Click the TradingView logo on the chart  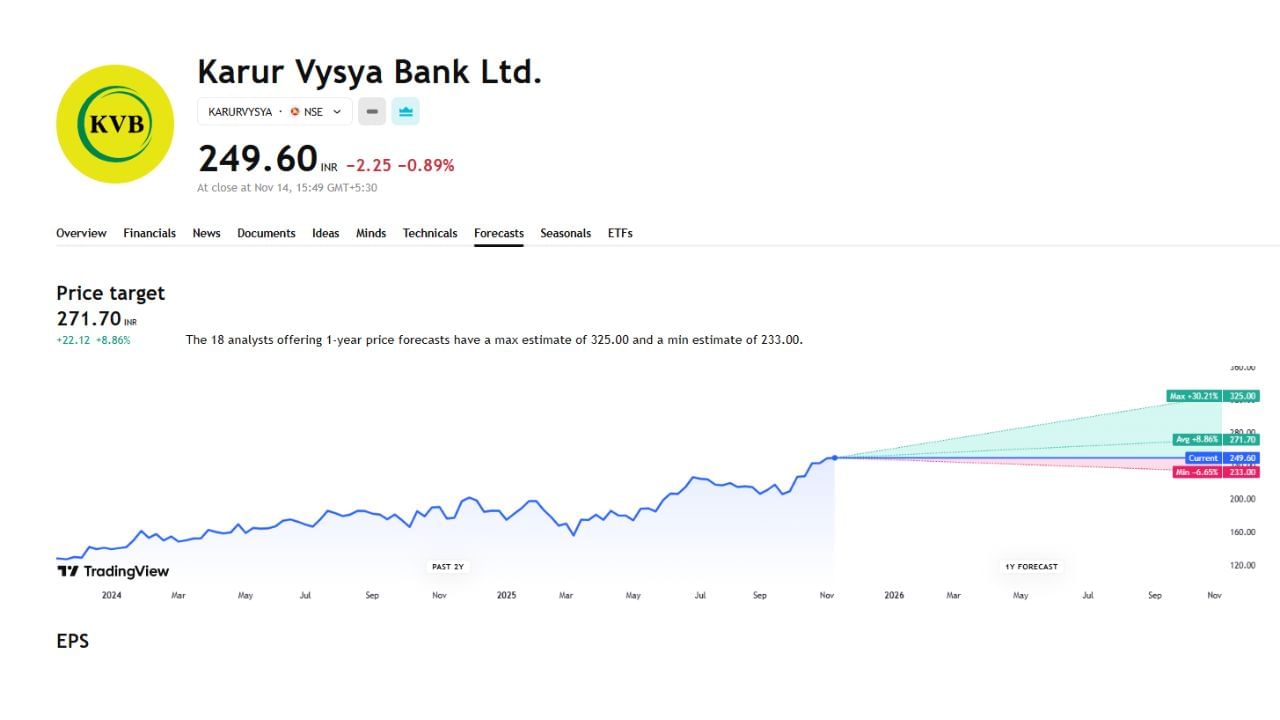click(110, 571)
